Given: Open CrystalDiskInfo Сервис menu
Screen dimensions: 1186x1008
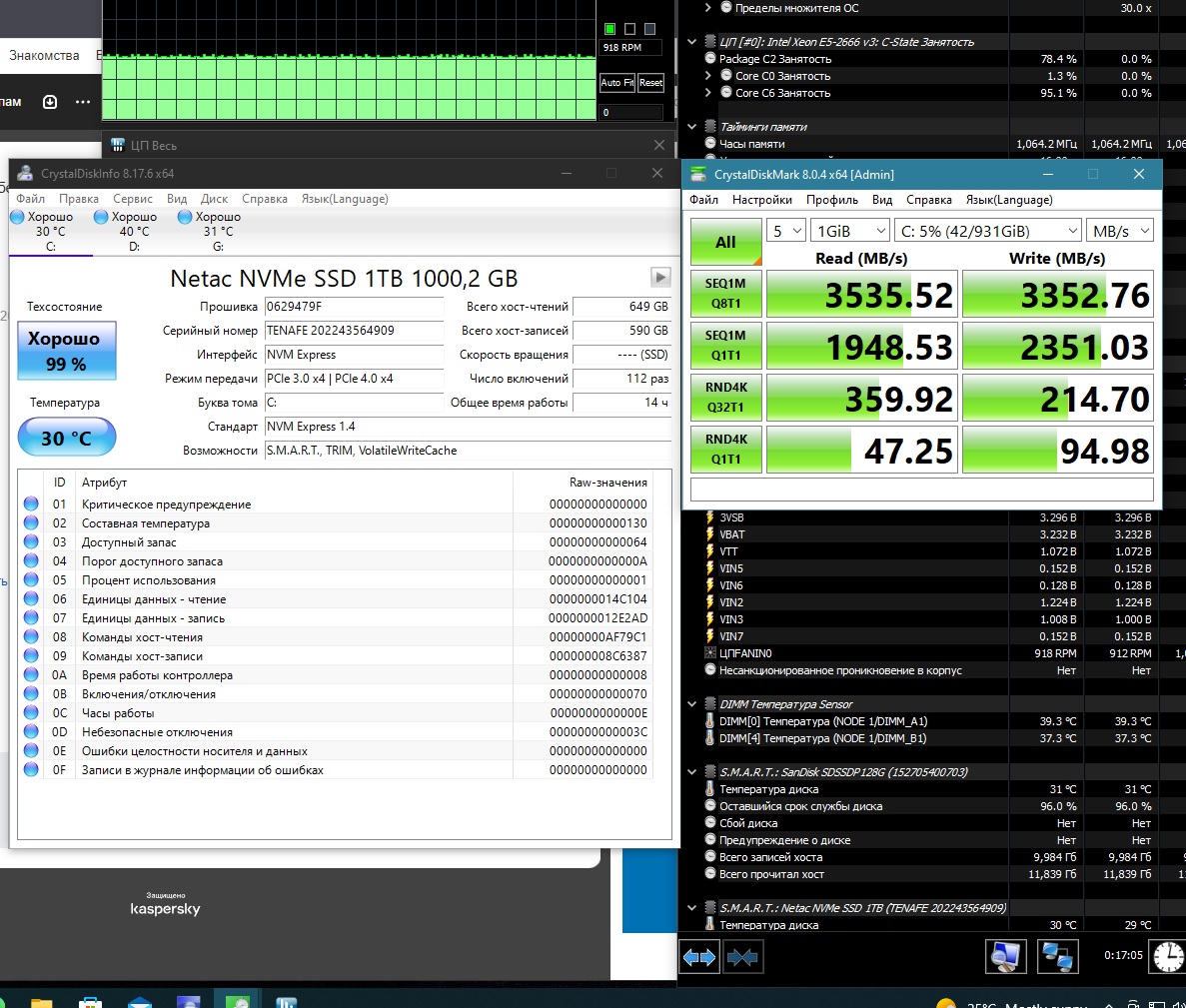Looking at the screenshot, I should (132, 198).
